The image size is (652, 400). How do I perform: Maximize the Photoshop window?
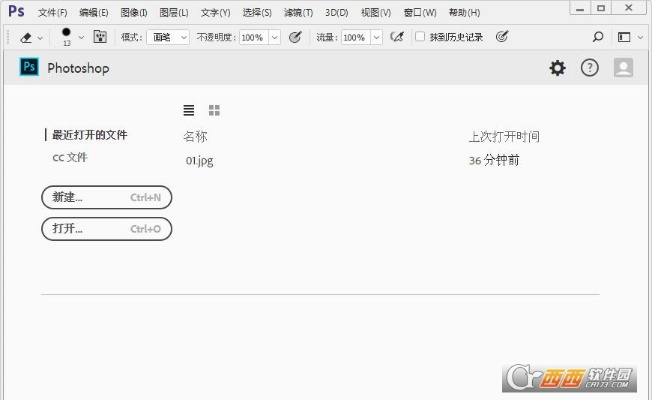point(601,8)
